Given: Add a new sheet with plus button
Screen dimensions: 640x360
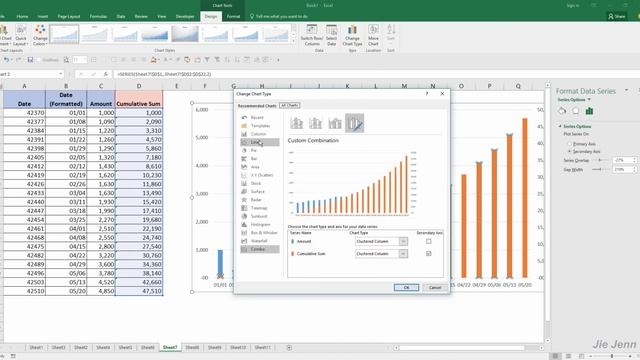Looking at the screenshot, I should tap(289, 348).
